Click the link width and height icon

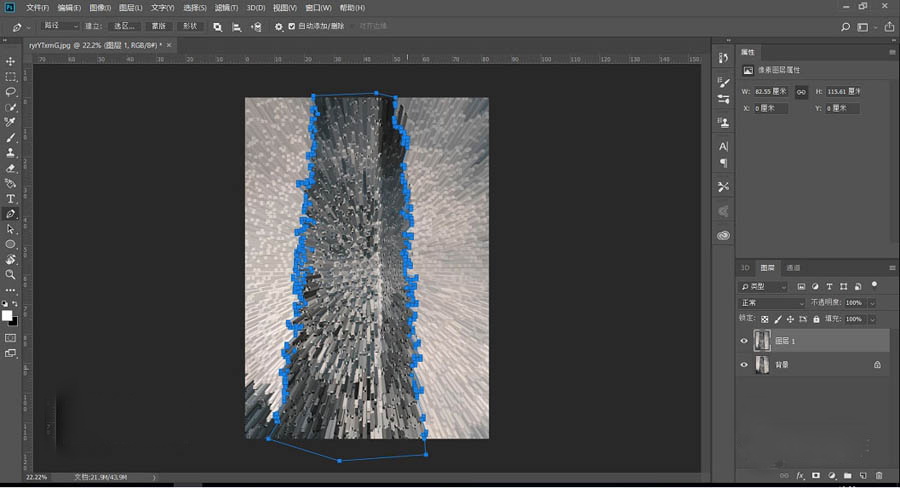801,91
